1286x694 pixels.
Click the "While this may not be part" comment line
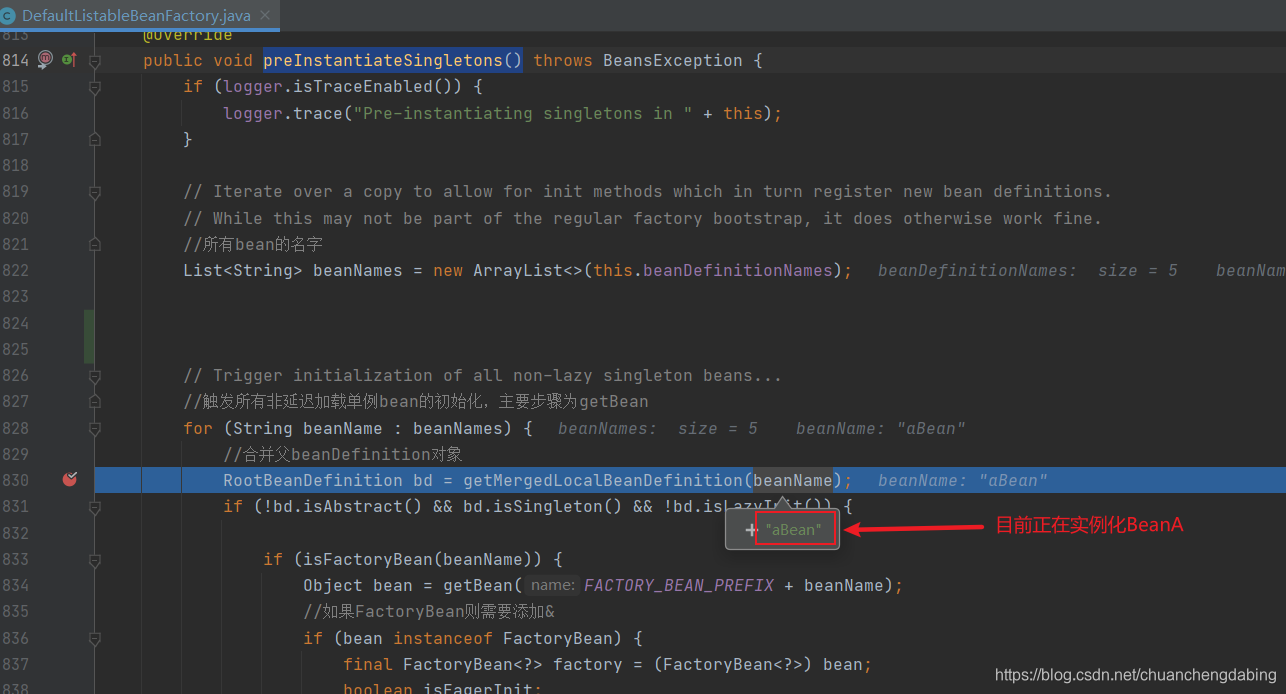click(x=642, y=218)
